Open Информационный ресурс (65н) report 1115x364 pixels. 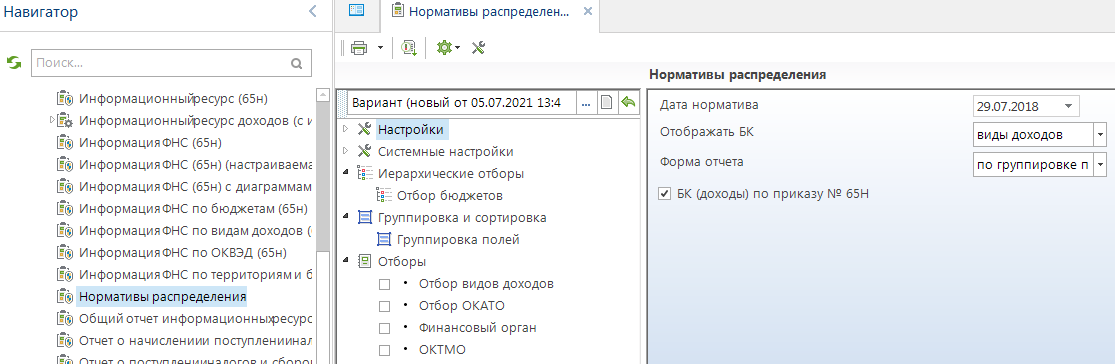[173, 98]
